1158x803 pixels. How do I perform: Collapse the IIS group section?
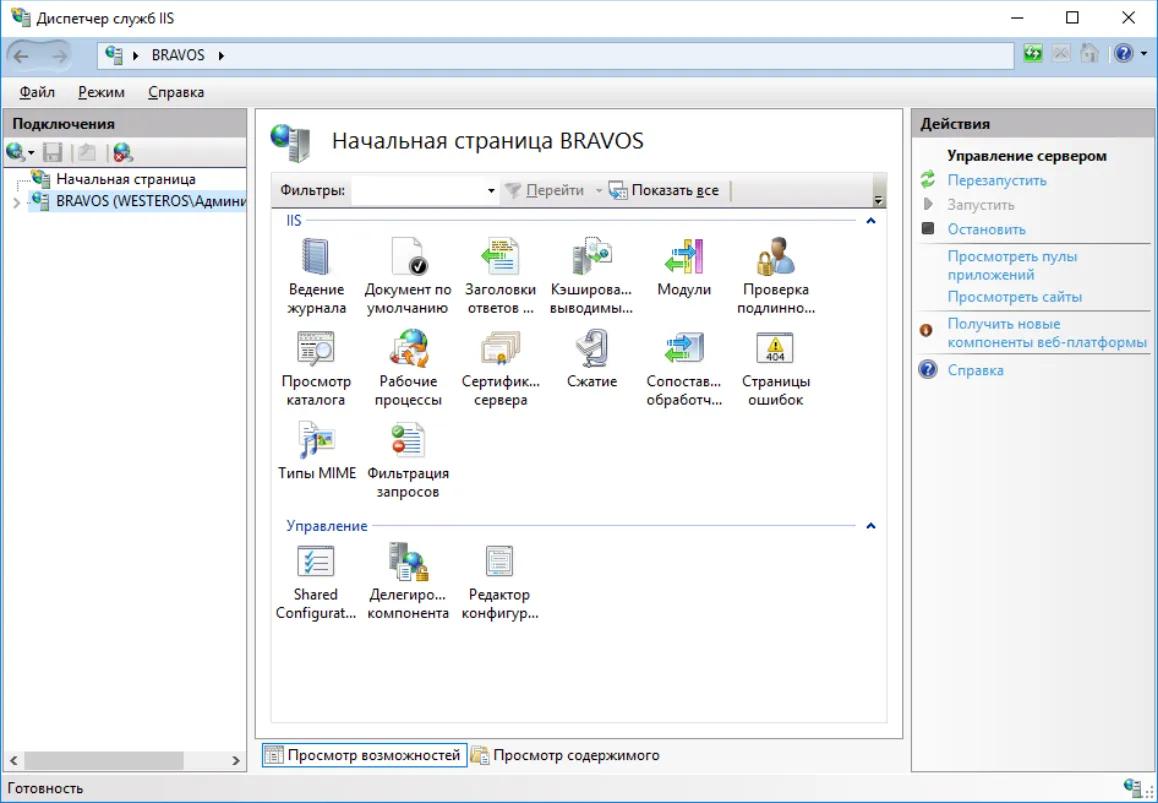click(871, 221)
